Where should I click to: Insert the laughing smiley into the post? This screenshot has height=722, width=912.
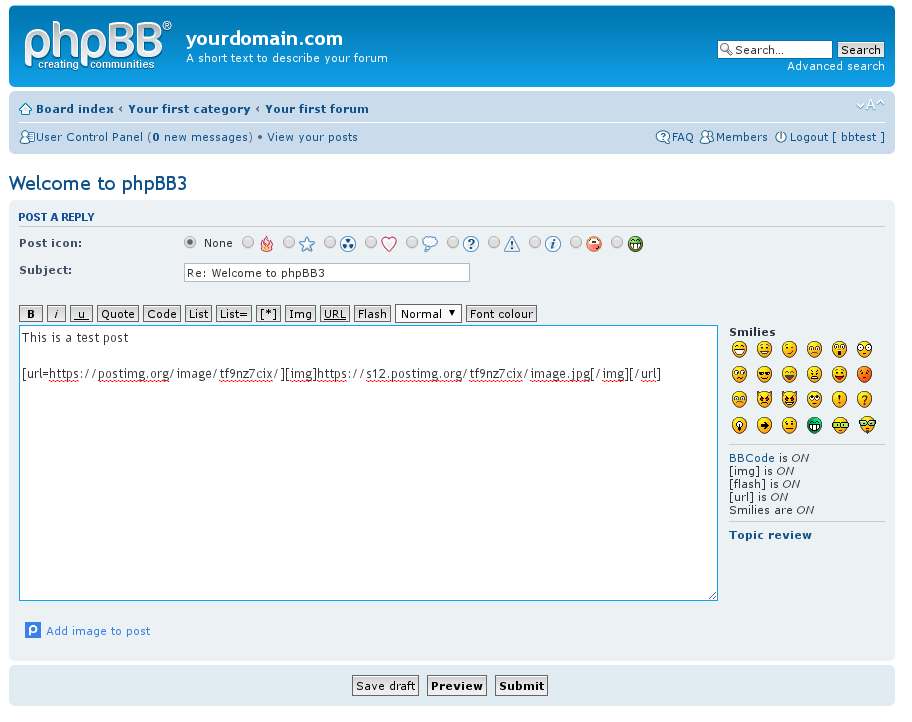pos(789,374)
